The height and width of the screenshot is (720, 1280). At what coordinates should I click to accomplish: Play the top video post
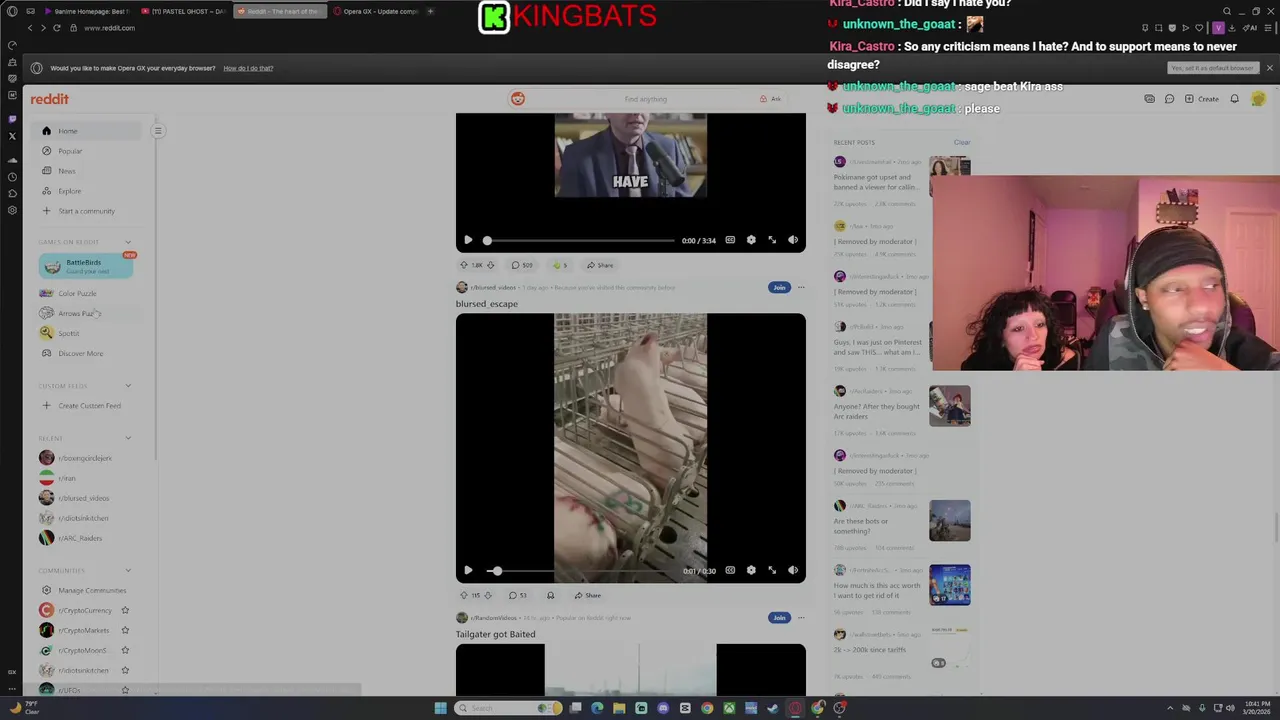468,240
